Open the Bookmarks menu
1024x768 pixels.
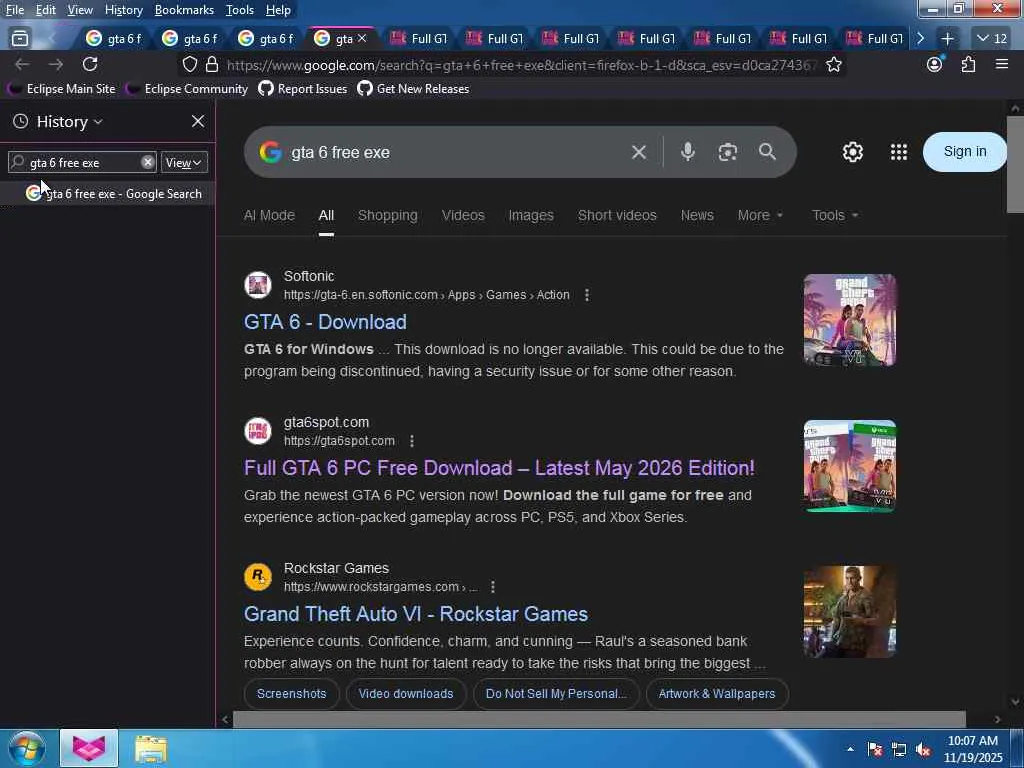point(184,10)
